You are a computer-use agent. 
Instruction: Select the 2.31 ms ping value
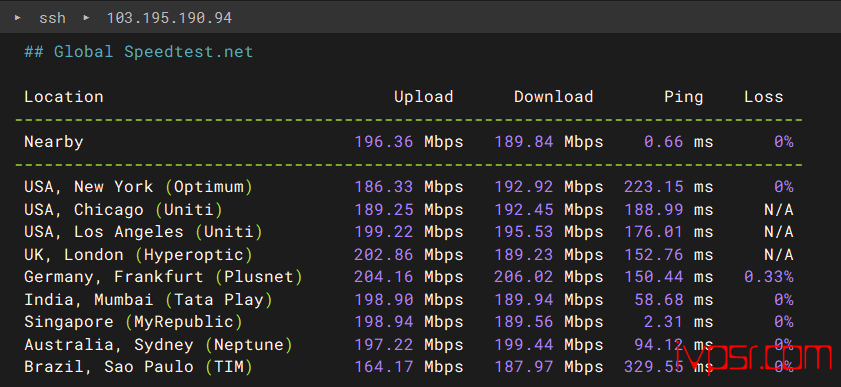point(678,322)
